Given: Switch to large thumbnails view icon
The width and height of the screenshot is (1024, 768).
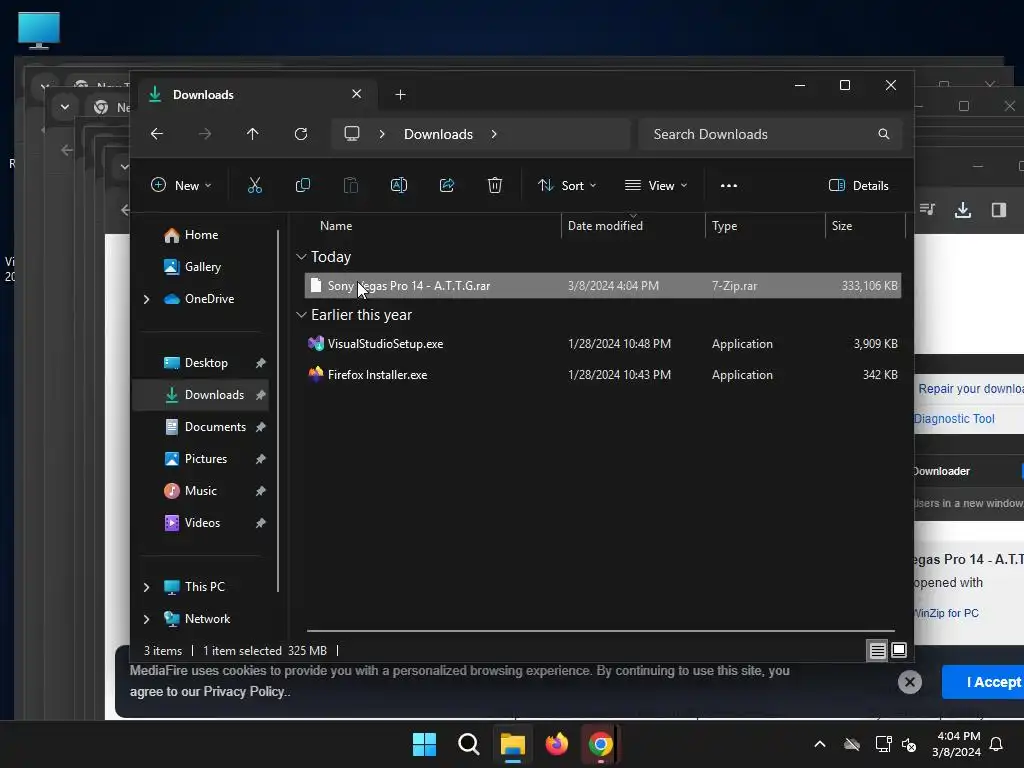Looking at the screenshot, I should pos(899,650).
